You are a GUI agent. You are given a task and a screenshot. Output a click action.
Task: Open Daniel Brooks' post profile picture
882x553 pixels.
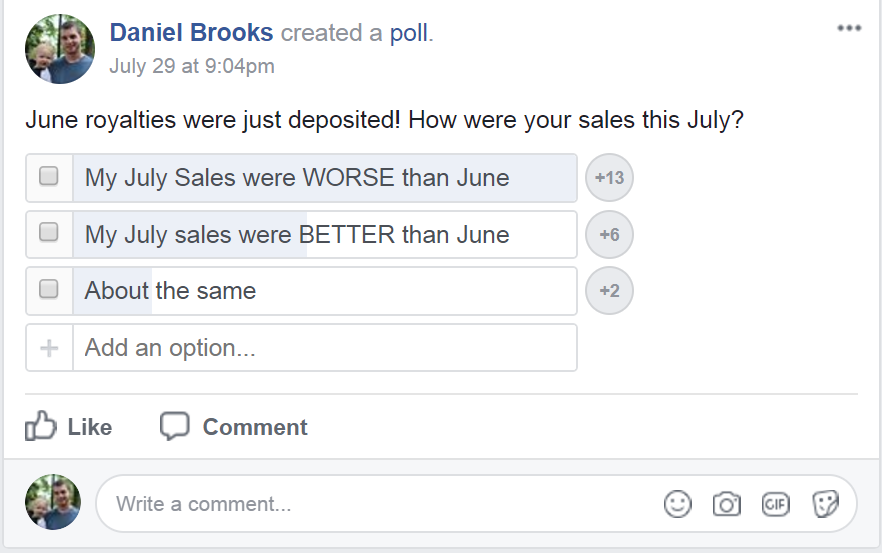point(60,49)
